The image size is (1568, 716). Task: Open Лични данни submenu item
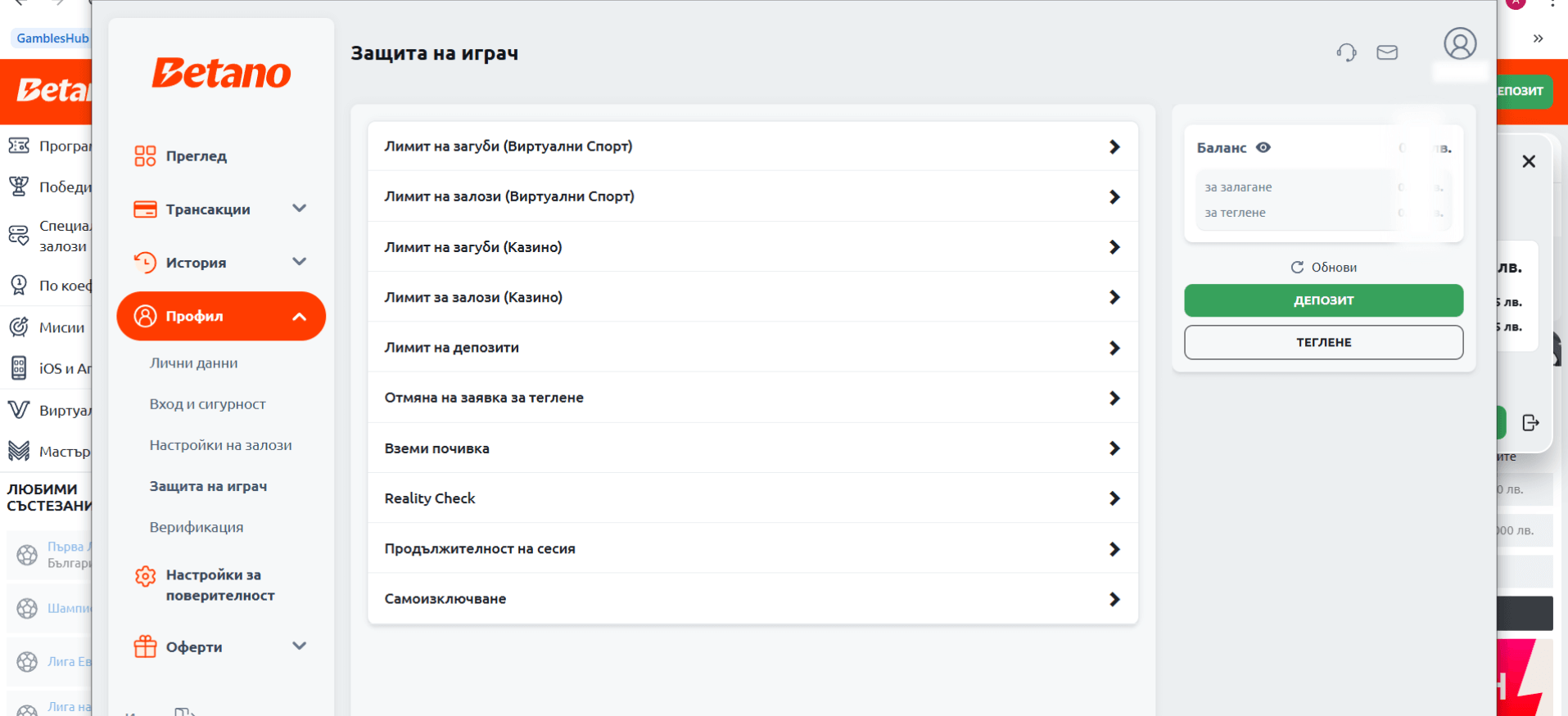pyautogui.click(x=194, y=363)
